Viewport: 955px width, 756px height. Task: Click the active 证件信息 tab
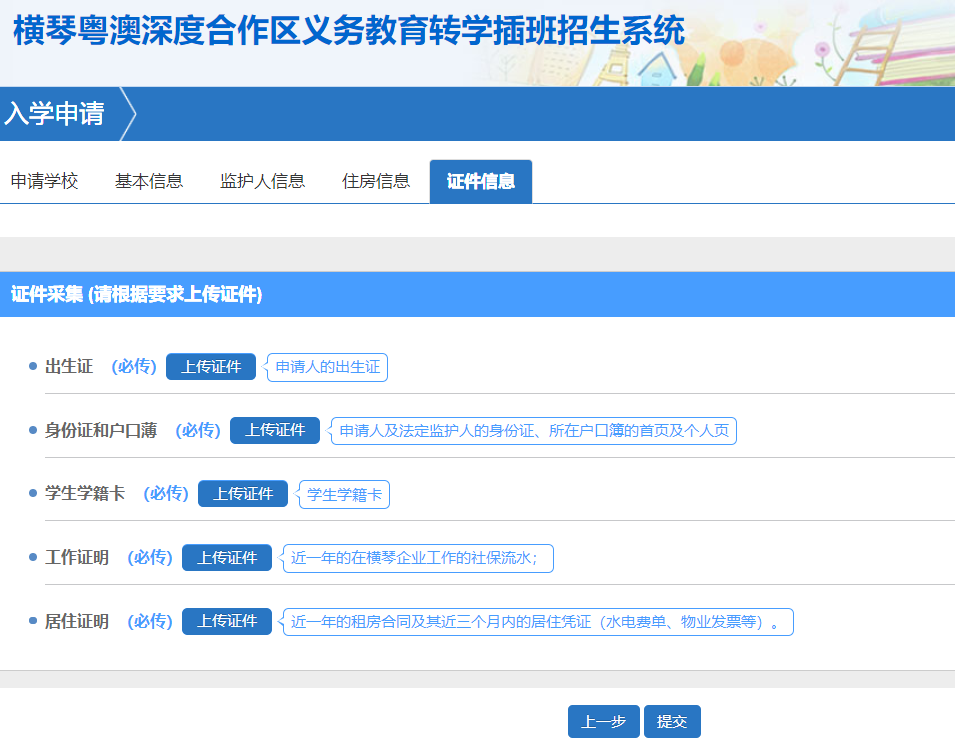coord(481,182)
